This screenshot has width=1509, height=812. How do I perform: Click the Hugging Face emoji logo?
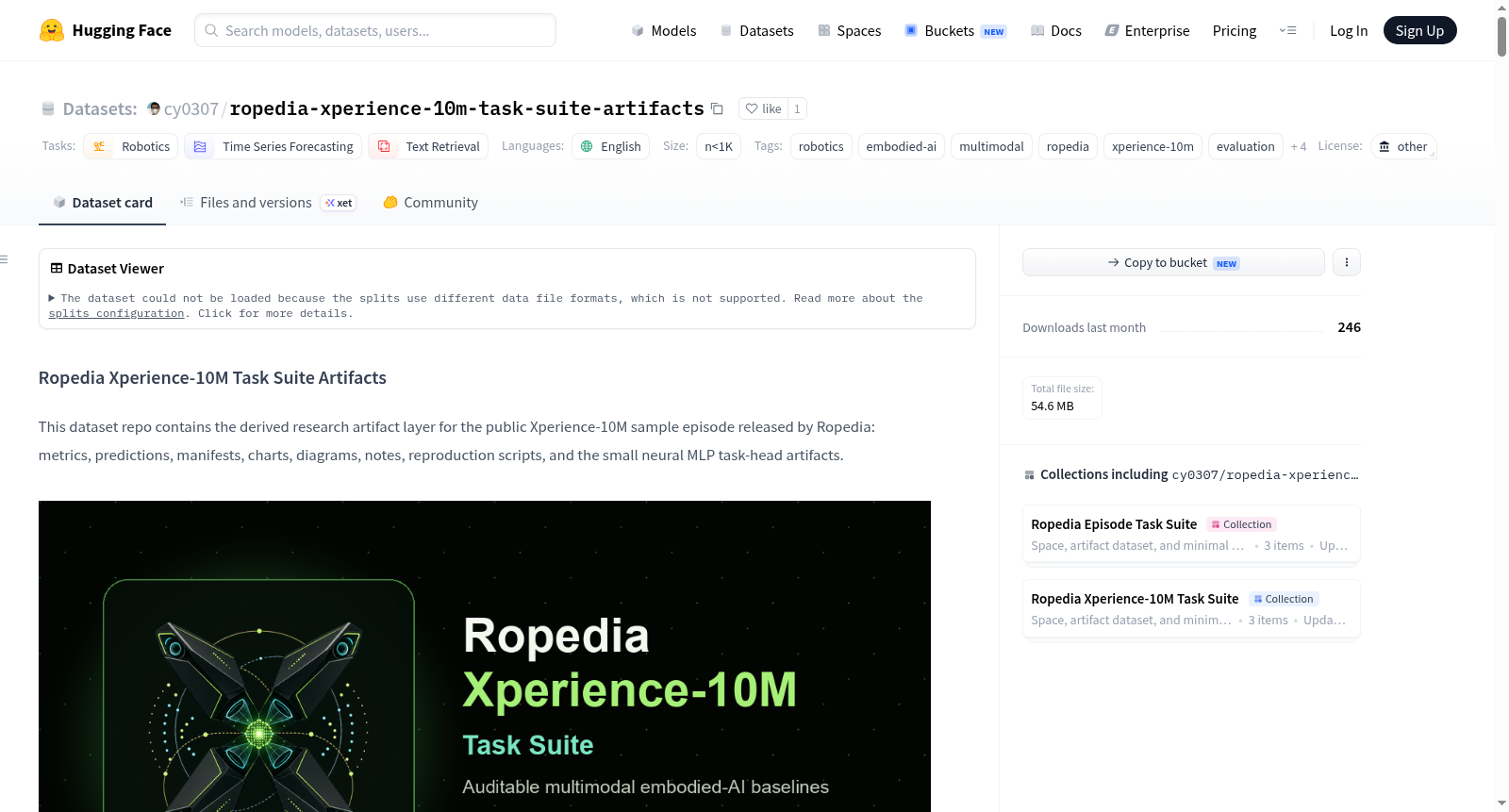[52, 30]
